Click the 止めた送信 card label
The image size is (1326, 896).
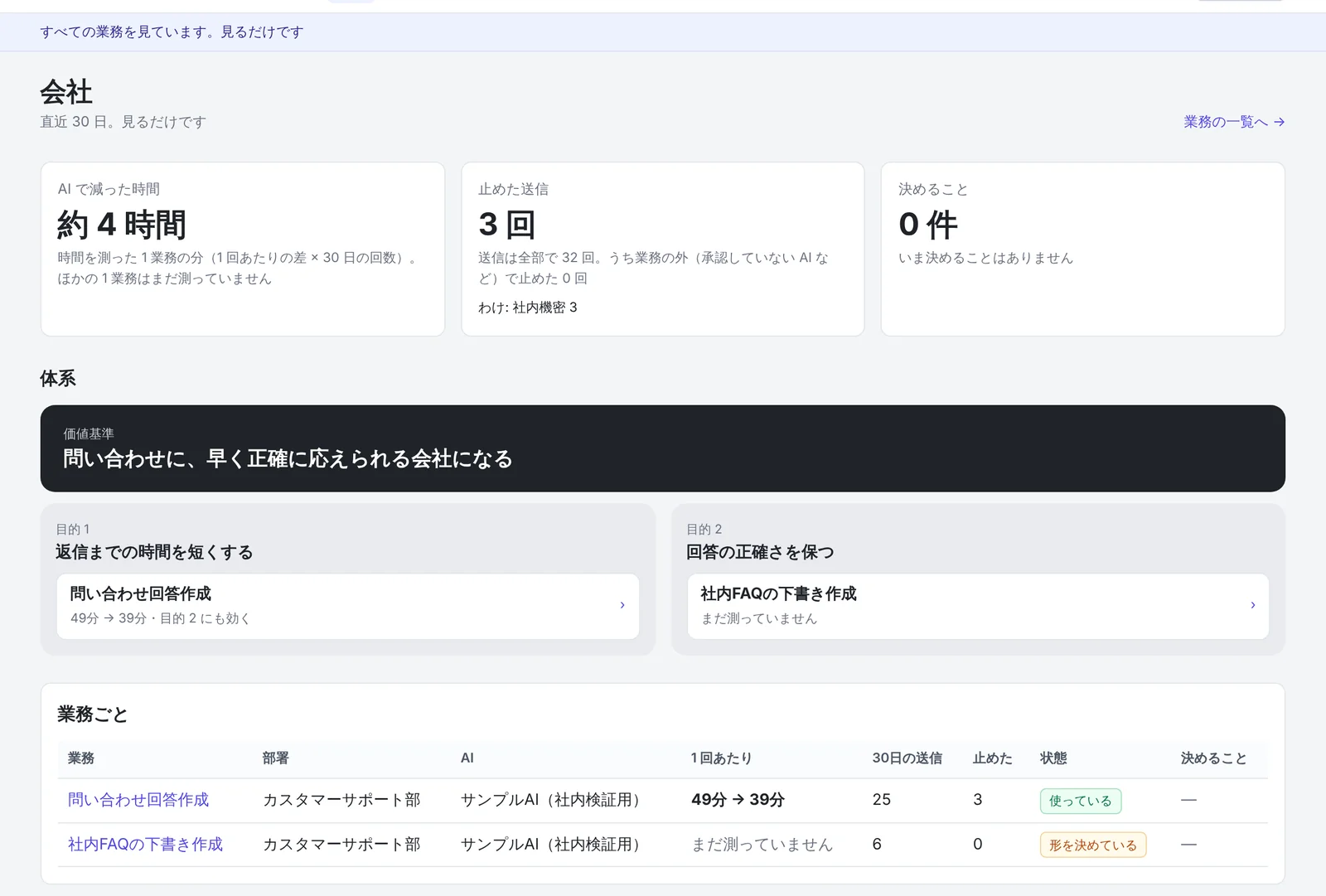513,189
